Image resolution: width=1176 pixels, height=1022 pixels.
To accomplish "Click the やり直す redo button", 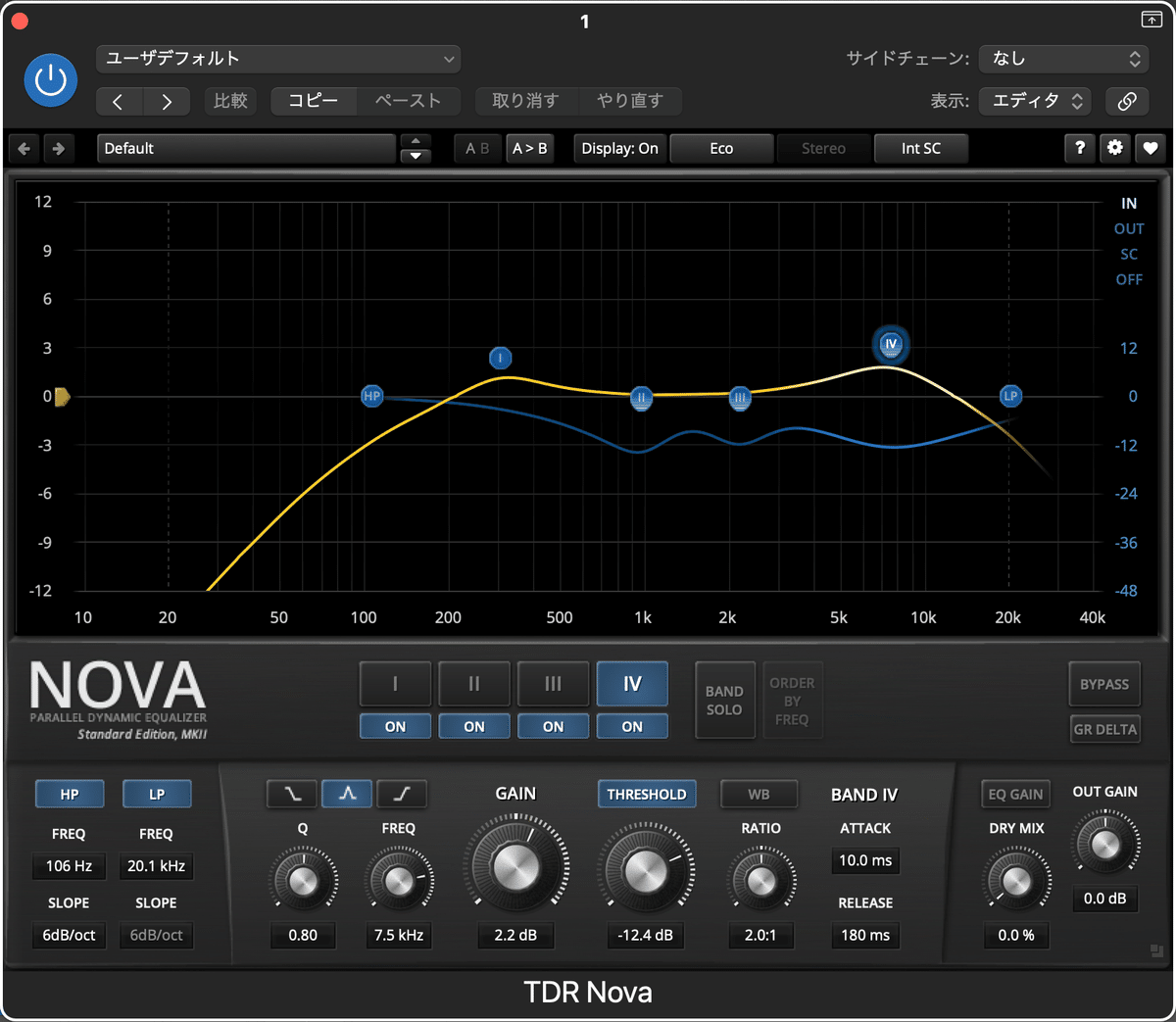I will coord(630,101).
